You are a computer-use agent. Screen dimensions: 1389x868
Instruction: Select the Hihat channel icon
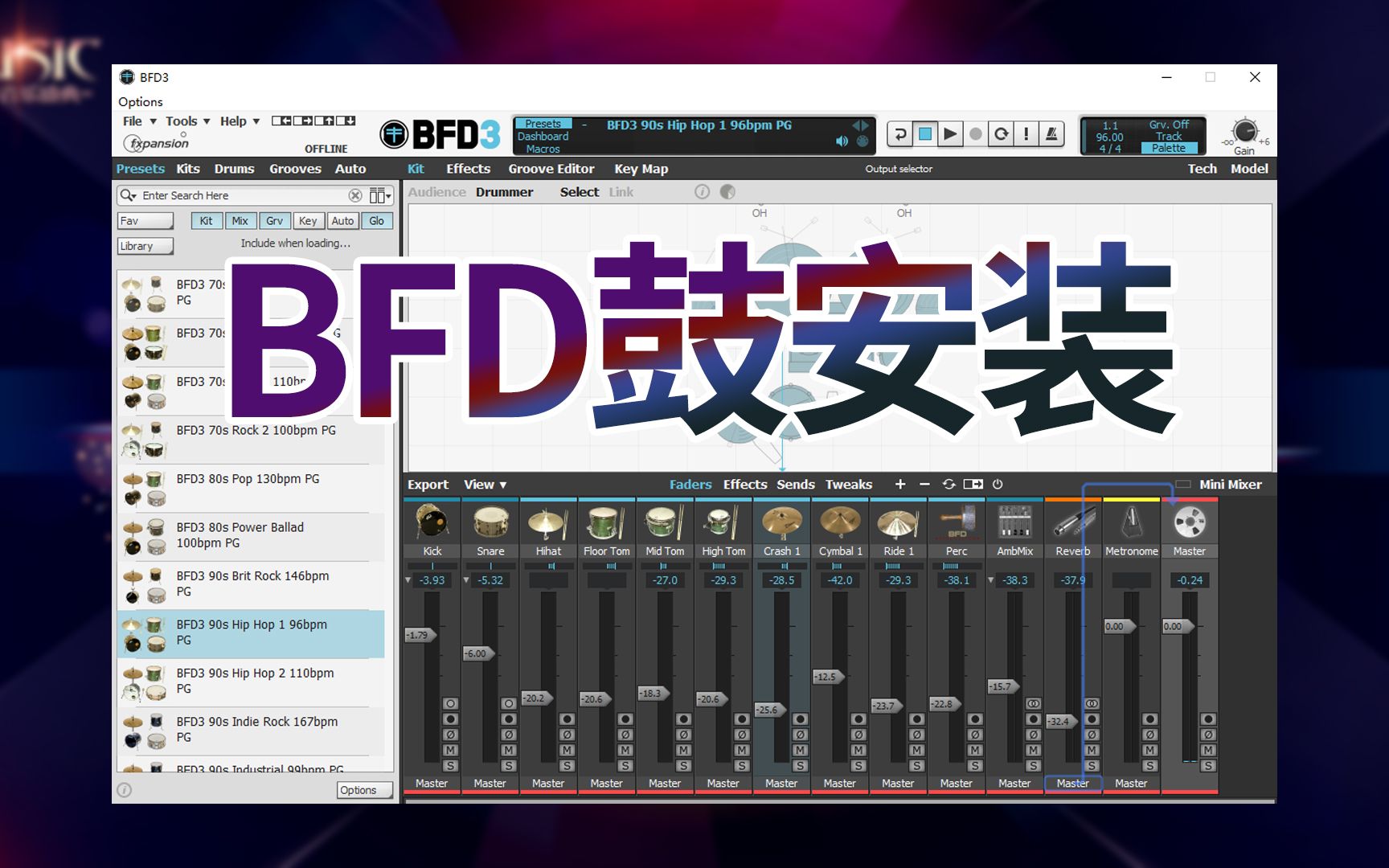[548, 522]
